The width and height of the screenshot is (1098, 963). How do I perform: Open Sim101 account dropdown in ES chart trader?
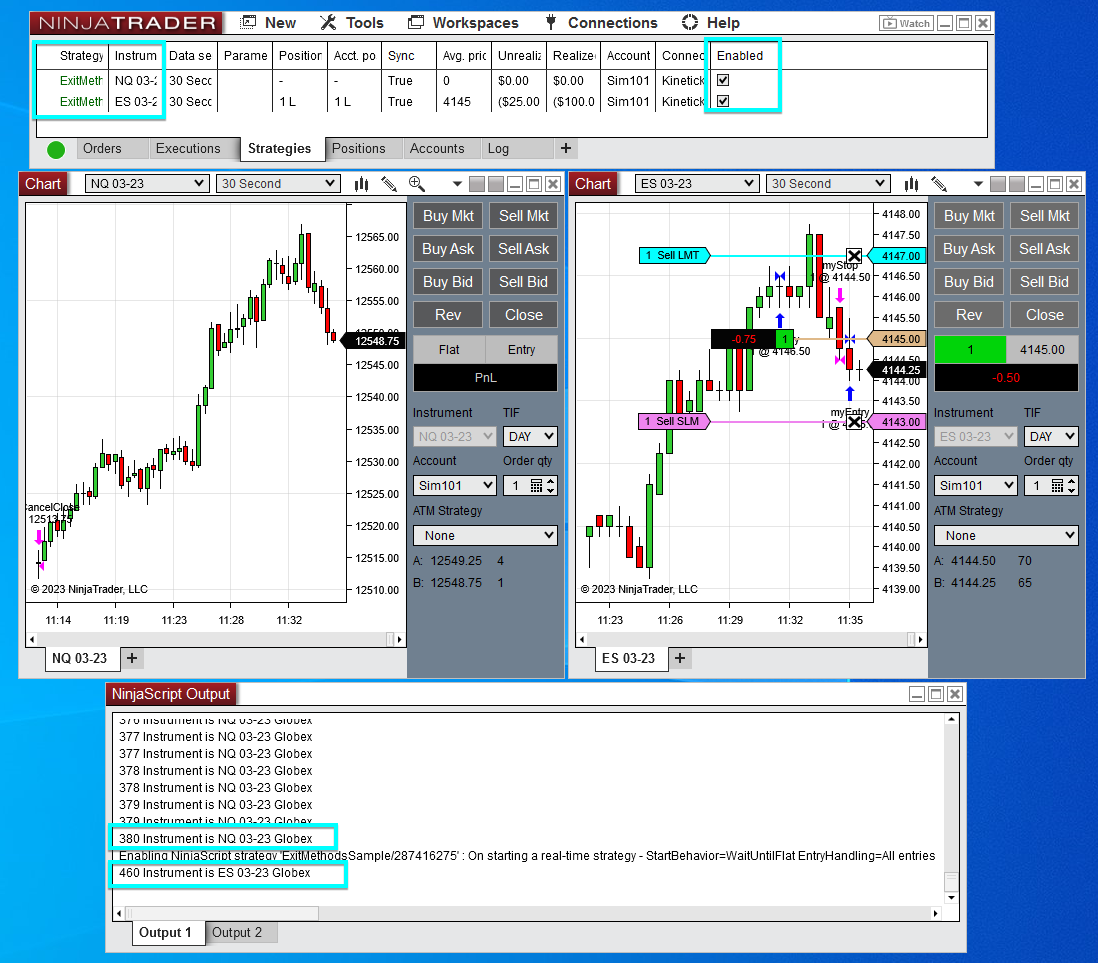pyautogui.click(x=976, y=485)
